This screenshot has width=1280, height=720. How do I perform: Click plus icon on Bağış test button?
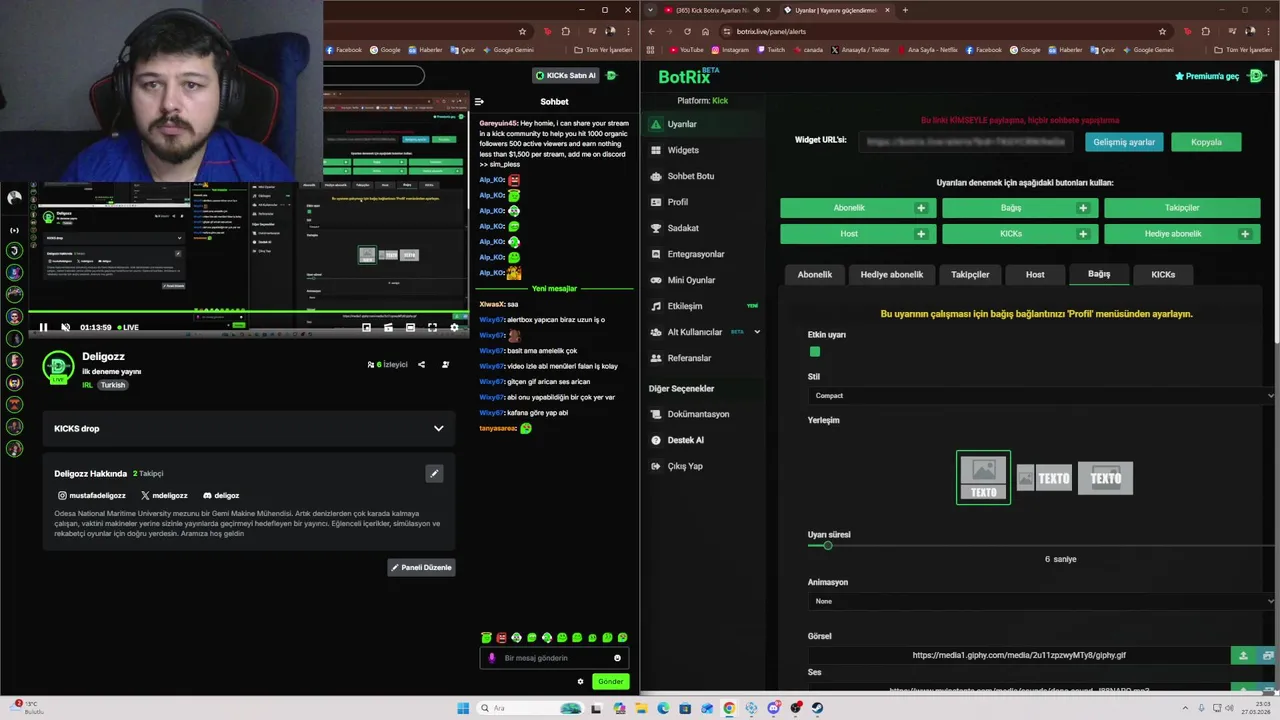pyautogui.click(x=1083, y=208)
